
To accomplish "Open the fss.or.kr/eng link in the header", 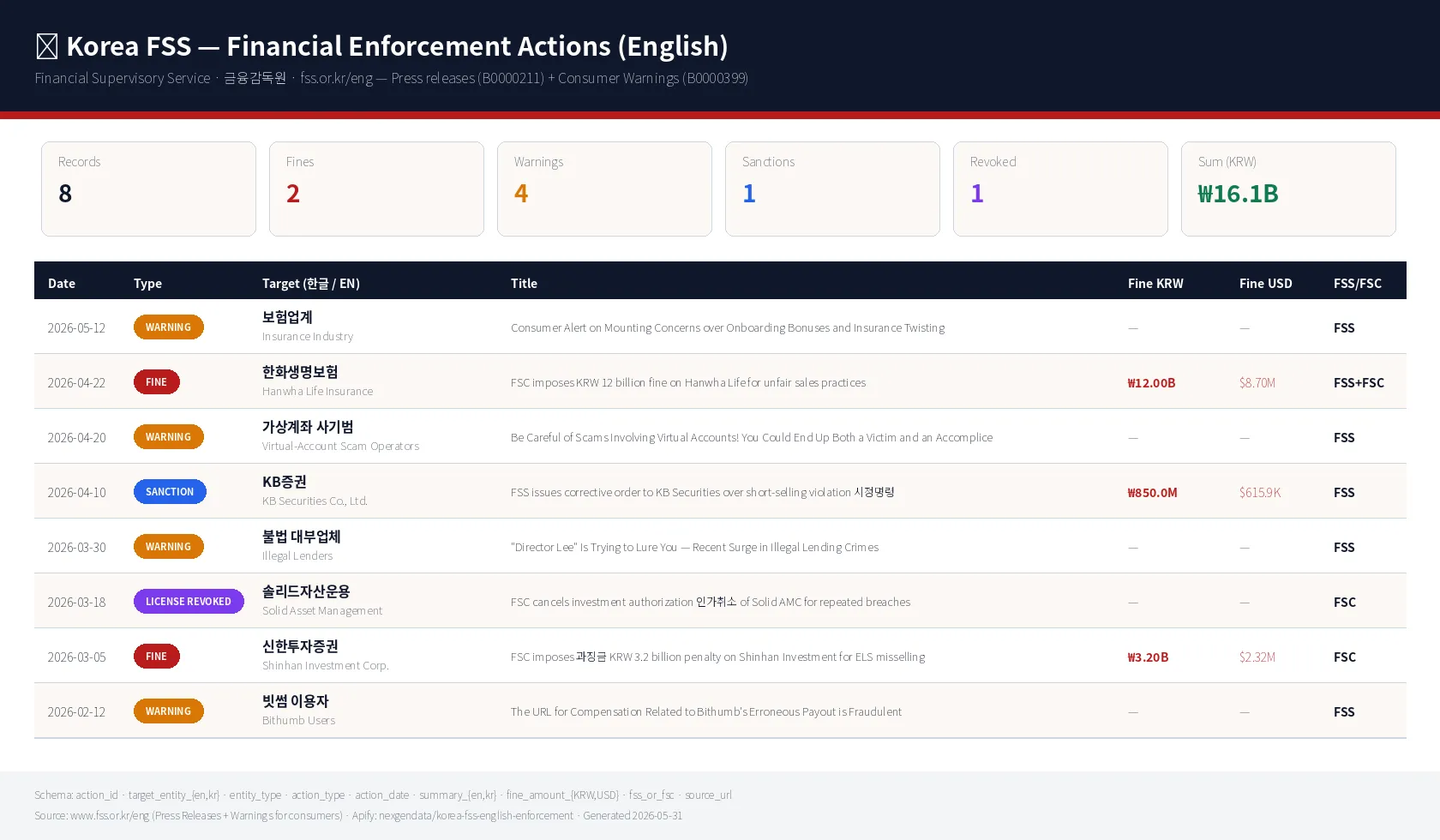I will (336, 78).
